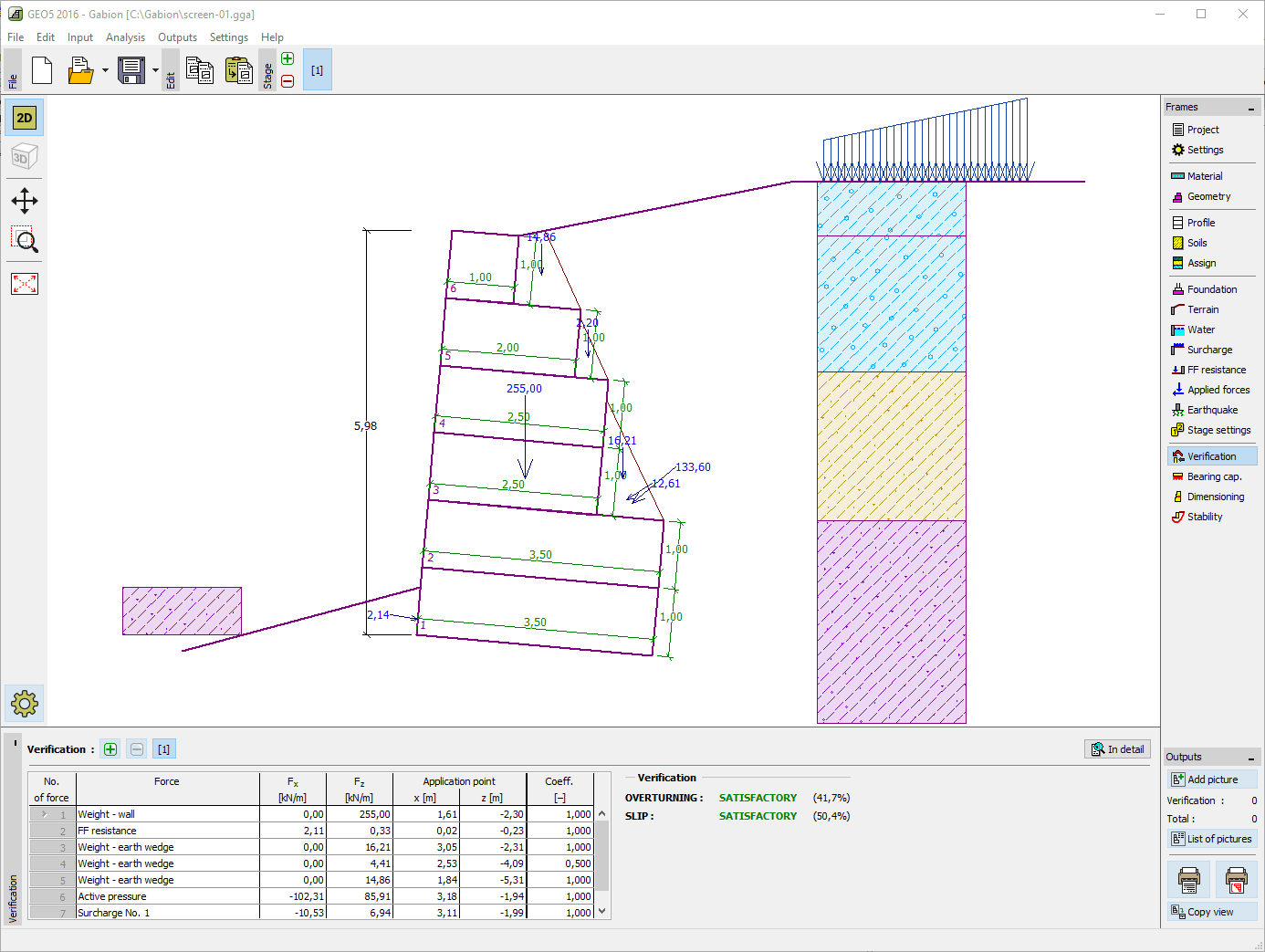Save the Gabion project
Viewport: 1265px width, 952px height.
point(129,69)
